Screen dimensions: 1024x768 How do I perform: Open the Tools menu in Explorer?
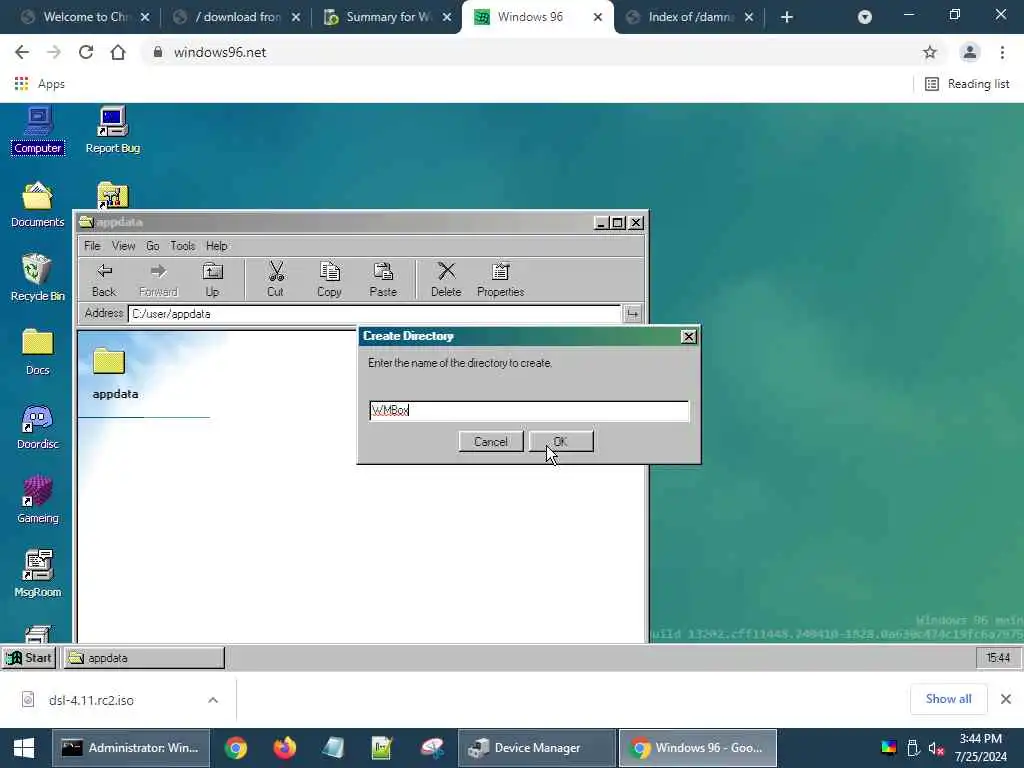click(183, 246)
